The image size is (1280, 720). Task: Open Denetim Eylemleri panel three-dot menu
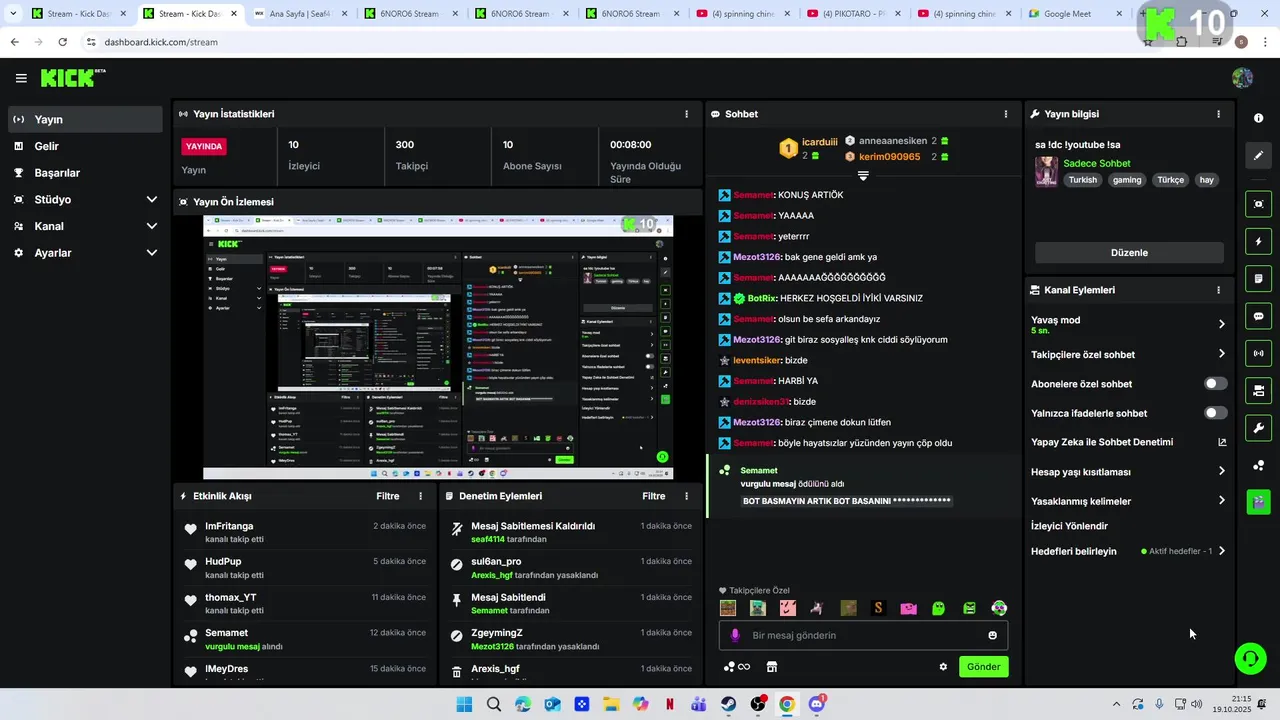point(686,496)
